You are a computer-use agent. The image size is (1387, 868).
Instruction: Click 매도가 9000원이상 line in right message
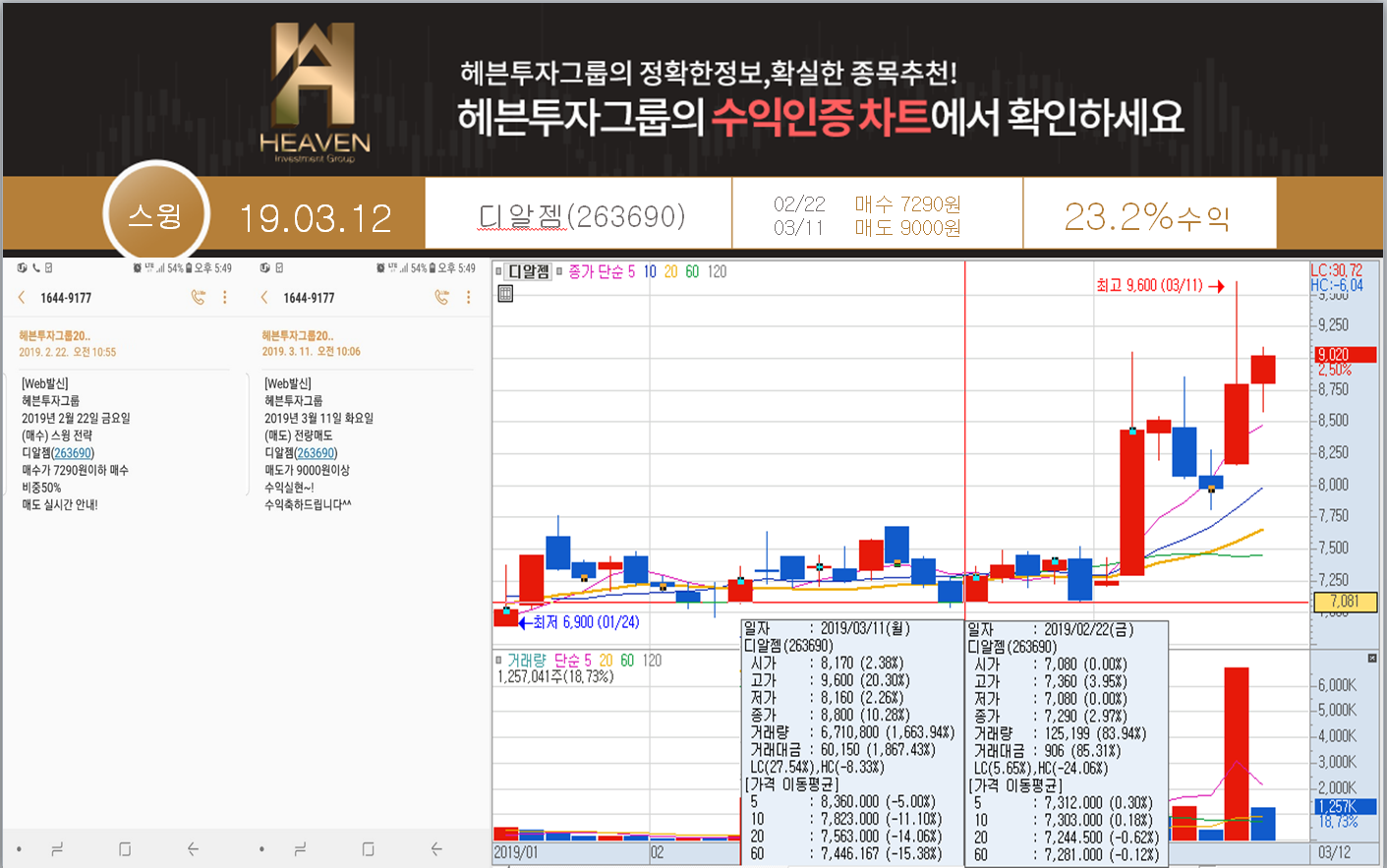(307, 470)
